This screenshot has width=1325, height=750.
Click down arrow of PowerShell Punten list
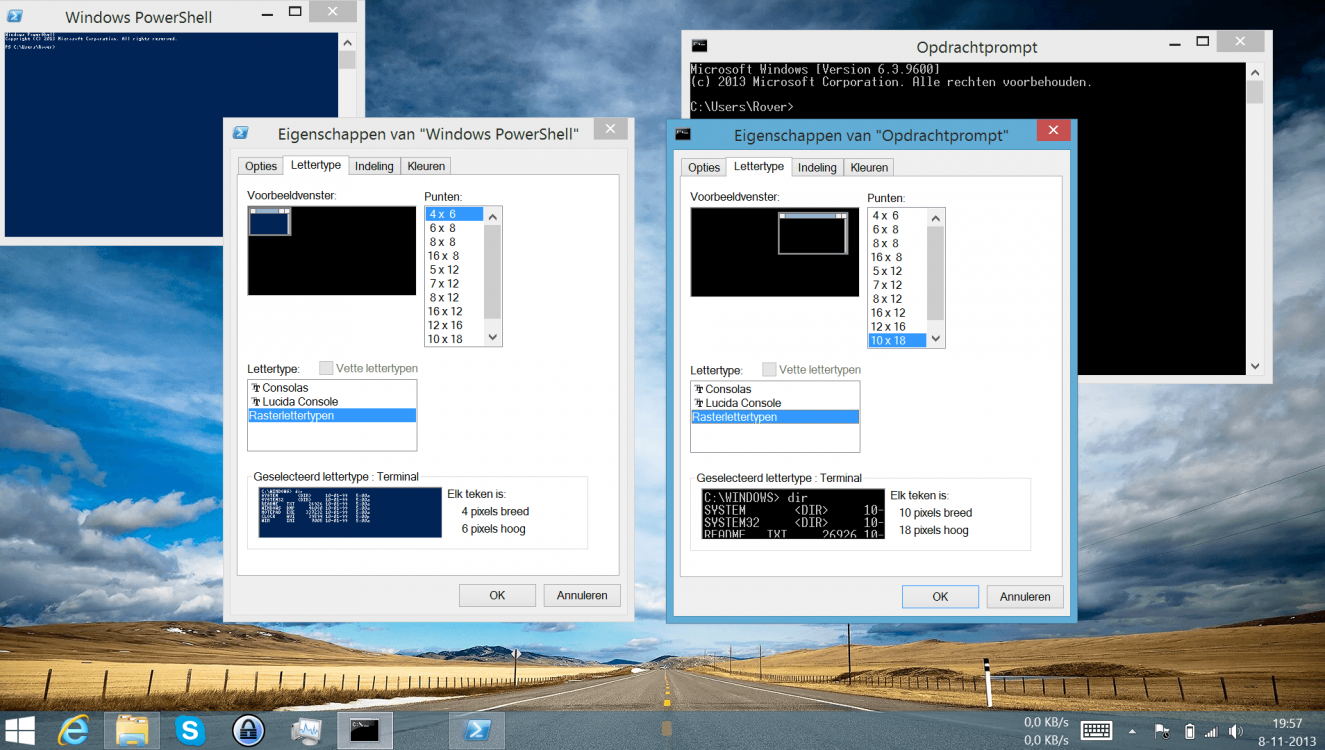tap(492, 337)
